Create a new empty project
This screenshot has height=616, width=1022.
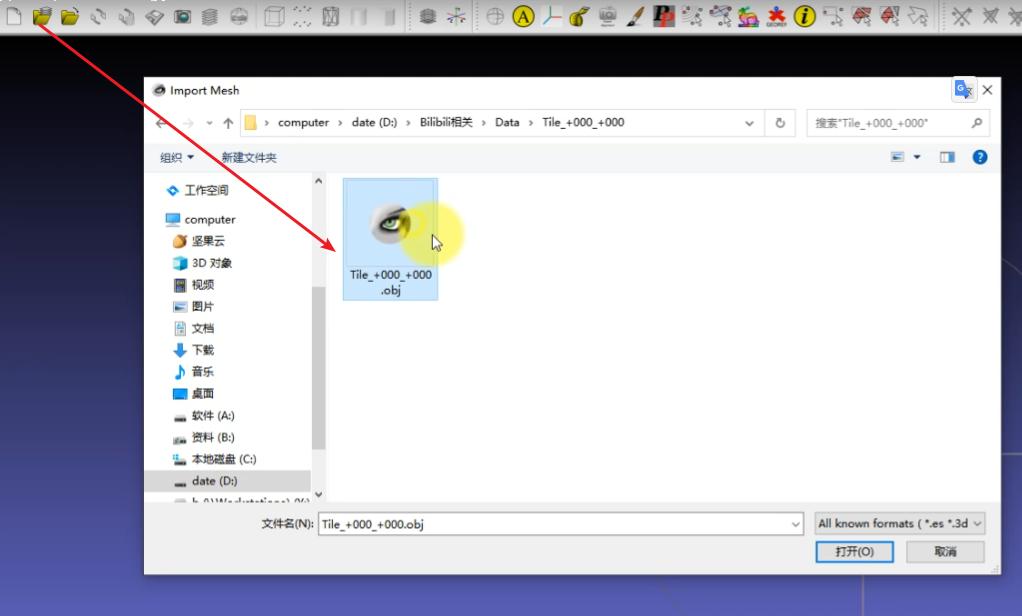[12, 16]
